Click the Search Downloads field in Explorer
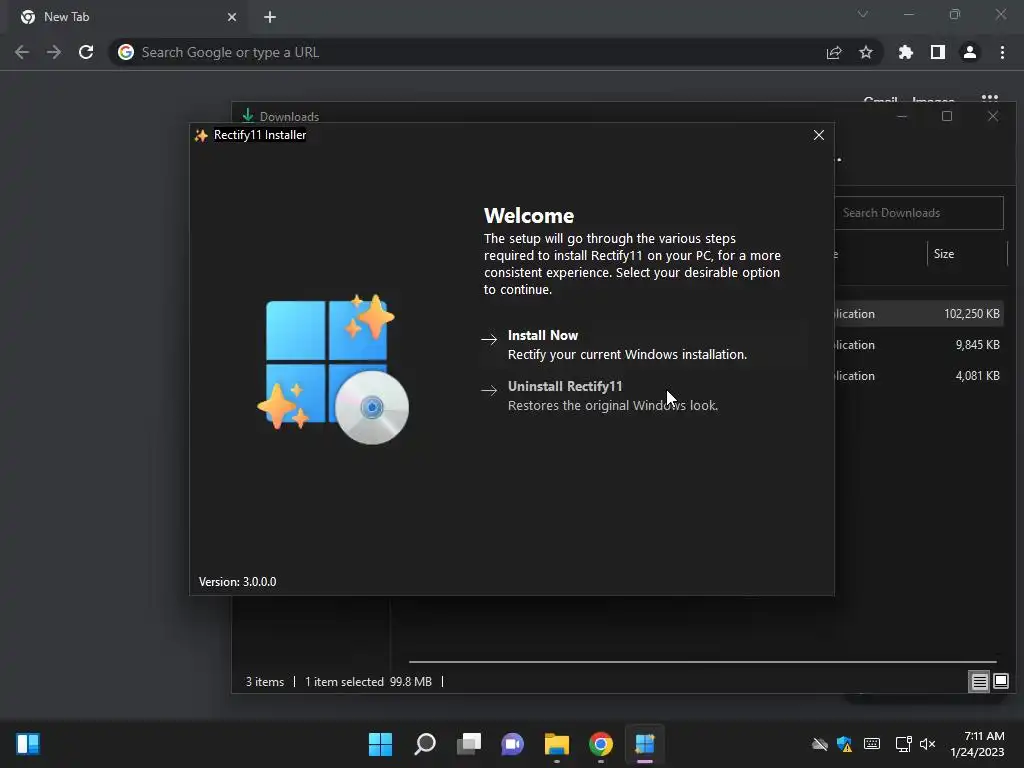The image size is (1024, 768). click(919, 213)
